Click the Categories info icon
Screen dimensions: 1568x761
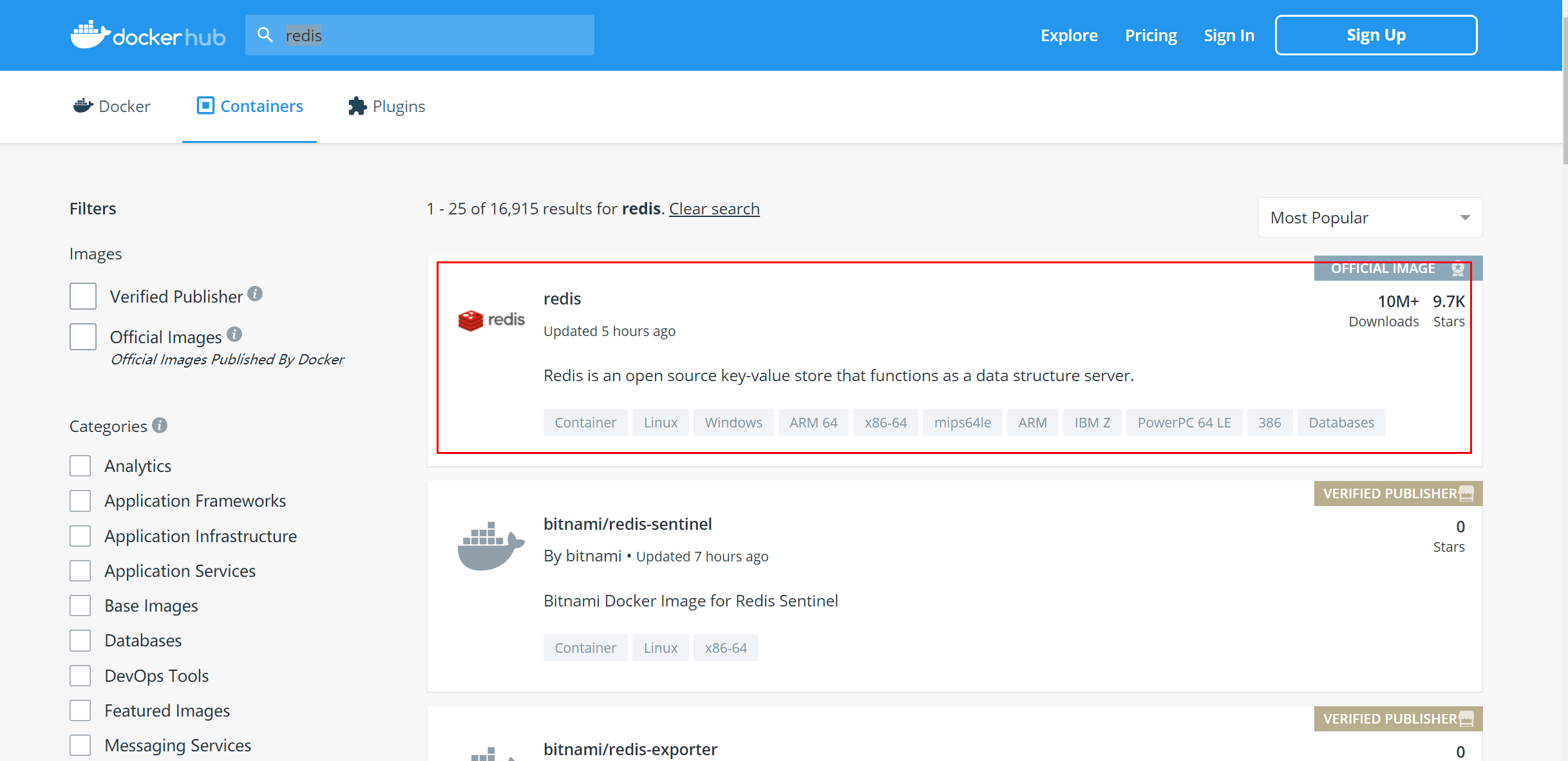click(160, 425)
